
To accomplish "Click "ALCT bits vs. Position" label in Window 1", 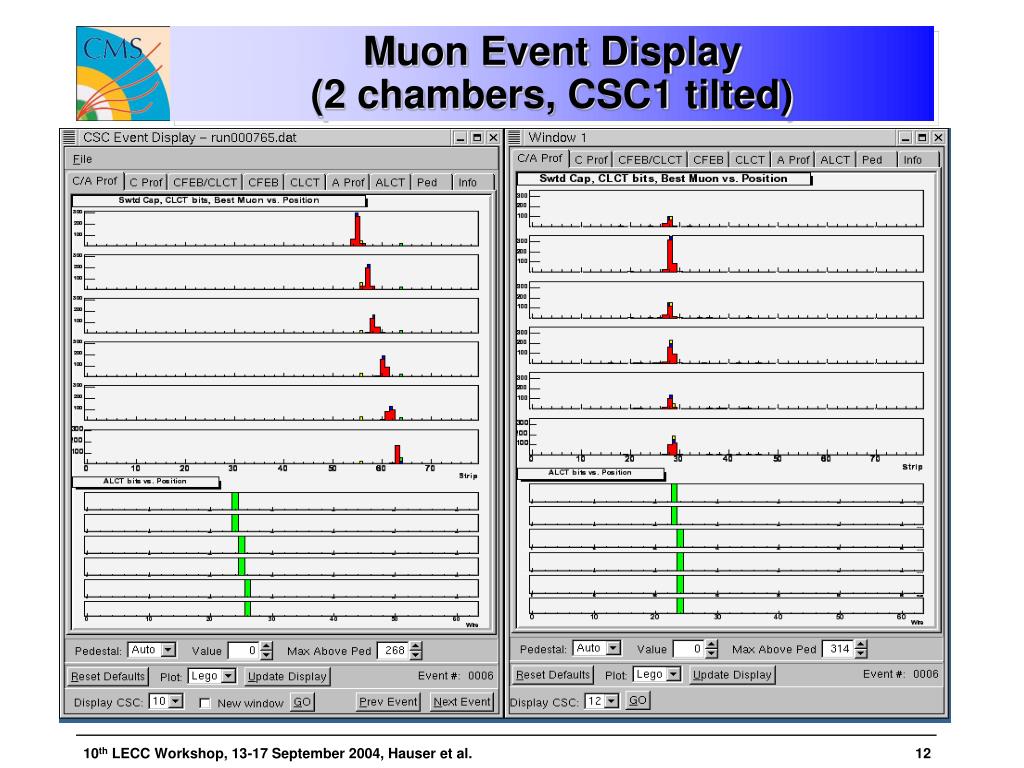I will click(x=590, y=472).
